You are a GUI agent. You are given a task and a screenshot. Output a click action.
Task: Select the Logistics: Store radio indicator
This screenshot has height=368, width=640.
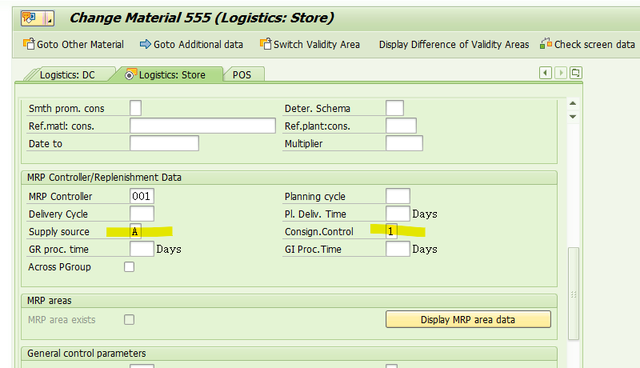[x=129, y=75]
